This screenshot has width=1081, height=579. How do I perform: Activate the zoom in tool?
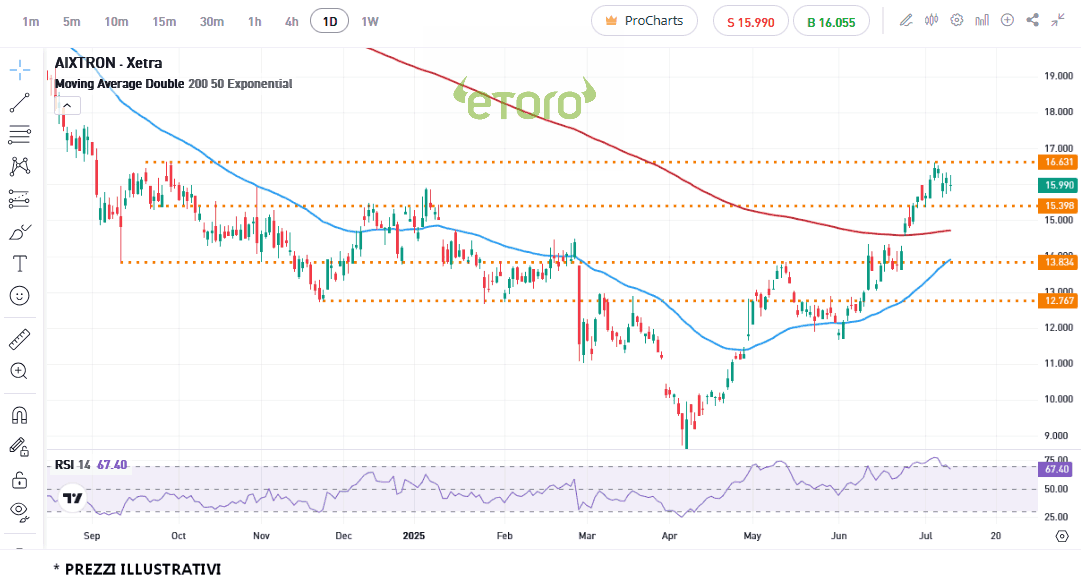point(19,372)
